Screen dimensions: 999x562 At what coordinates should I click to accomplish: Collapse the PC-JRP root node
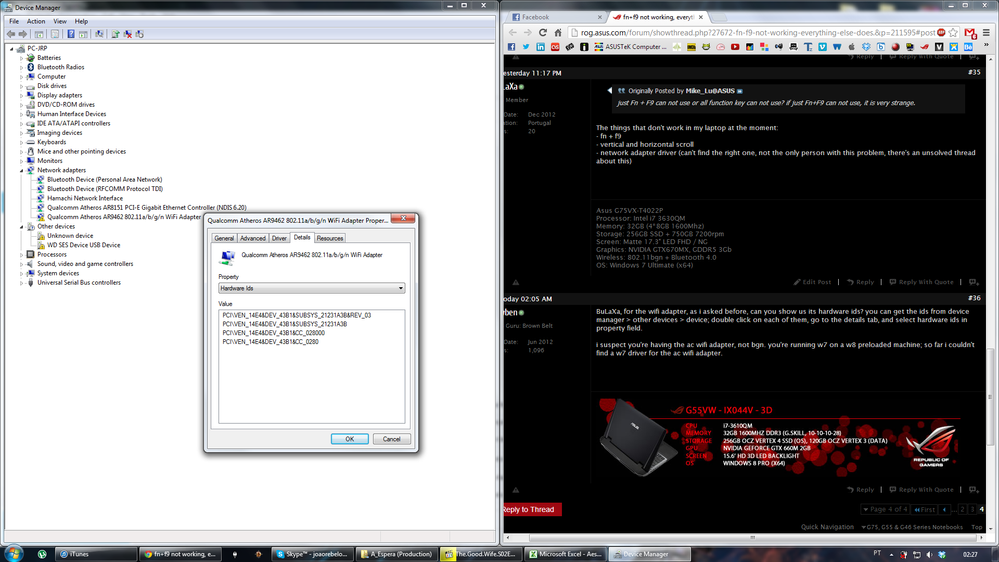(11, 48)
